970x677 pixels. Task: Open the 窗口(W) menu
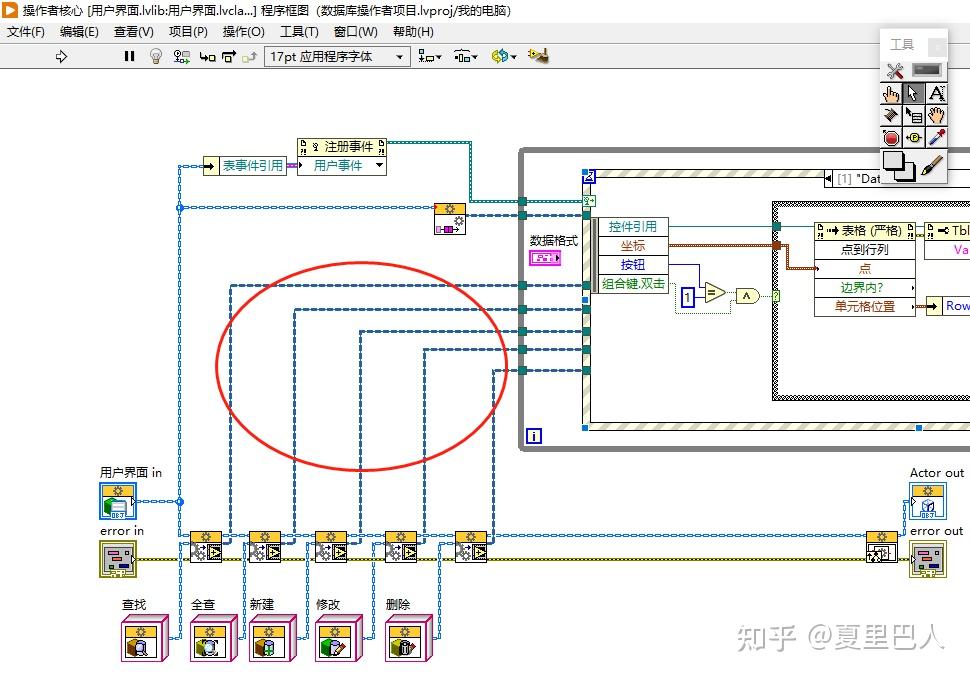point(357,31)
